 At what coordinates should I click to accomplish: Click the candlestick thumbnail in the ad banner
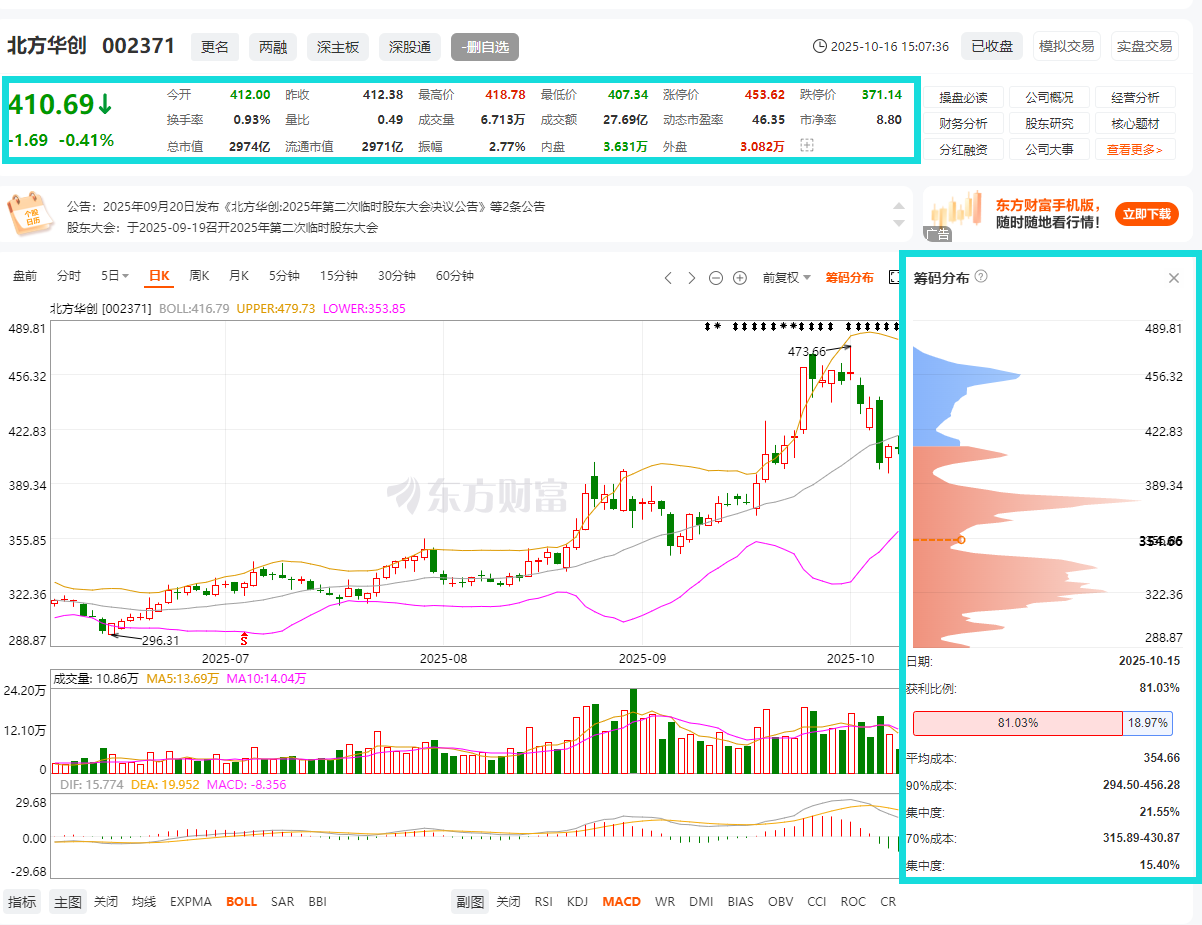coord(957,211)
